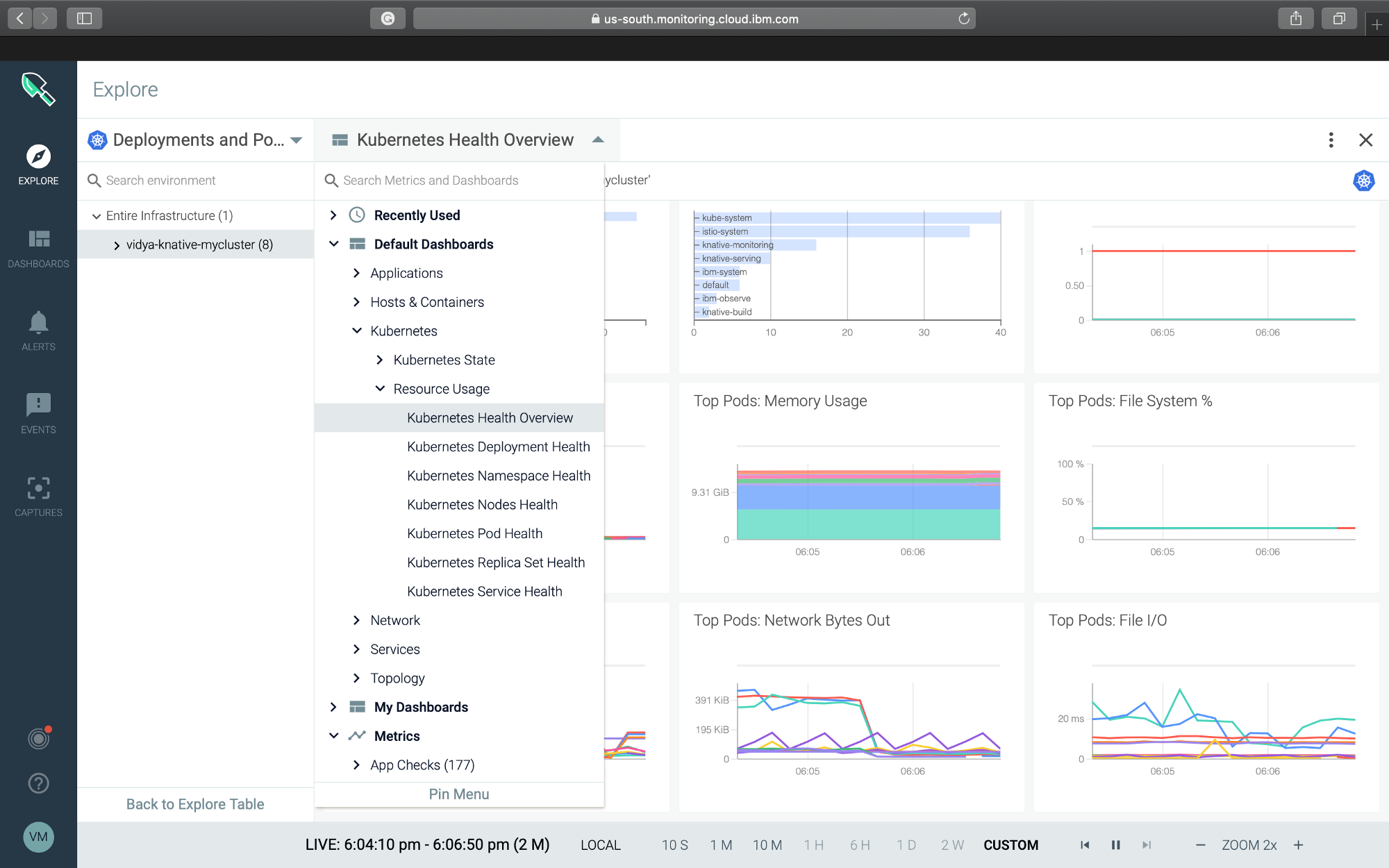Click the browser share button
1389x868 pixels.
(x=1296, y=19)
